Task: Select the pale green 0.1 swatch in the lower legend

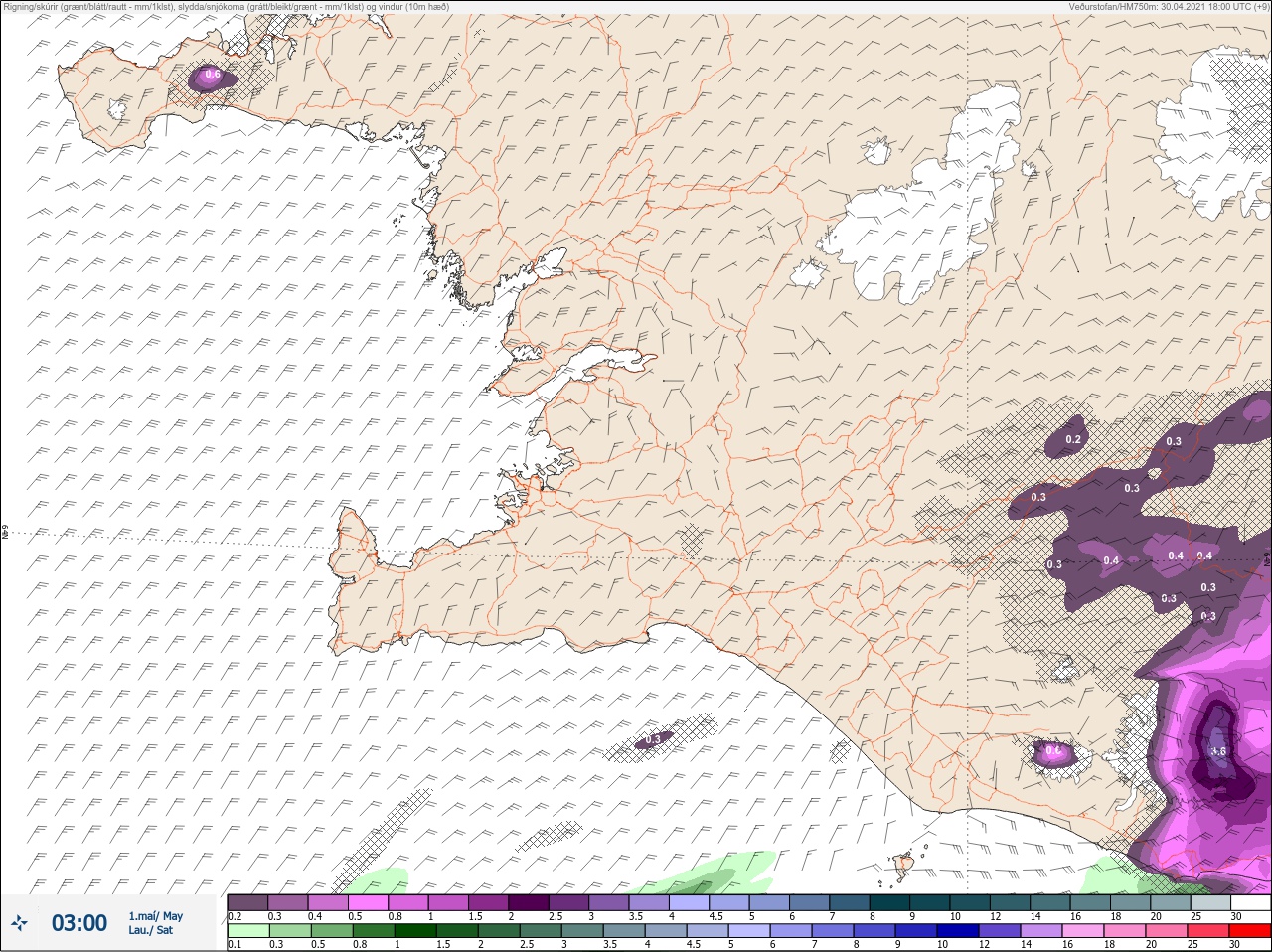Action: click(x=248, y=930)
